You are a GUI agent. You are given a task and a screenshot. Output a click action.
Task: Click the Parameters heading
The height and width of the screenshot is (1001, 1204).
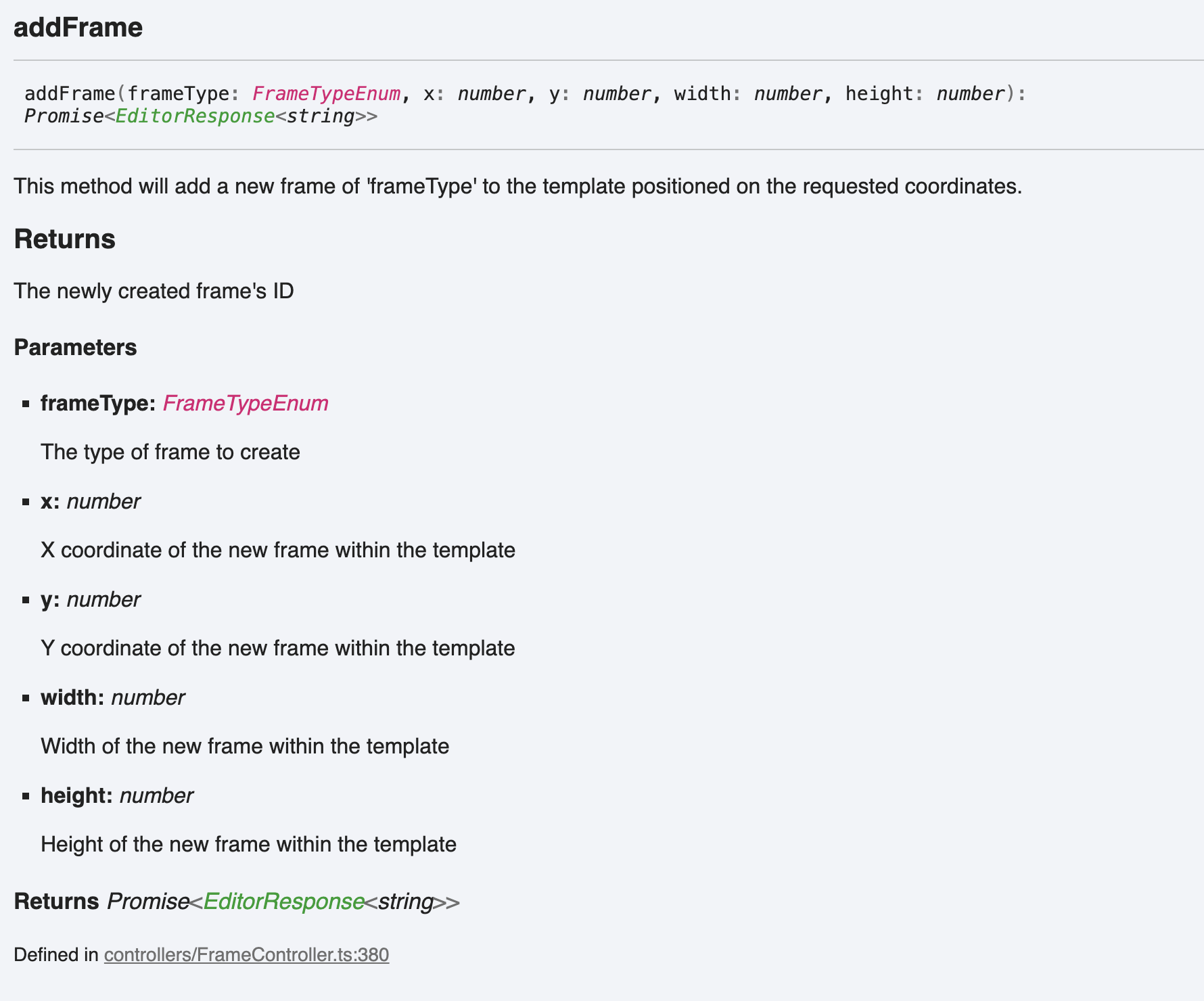(75, 348)
